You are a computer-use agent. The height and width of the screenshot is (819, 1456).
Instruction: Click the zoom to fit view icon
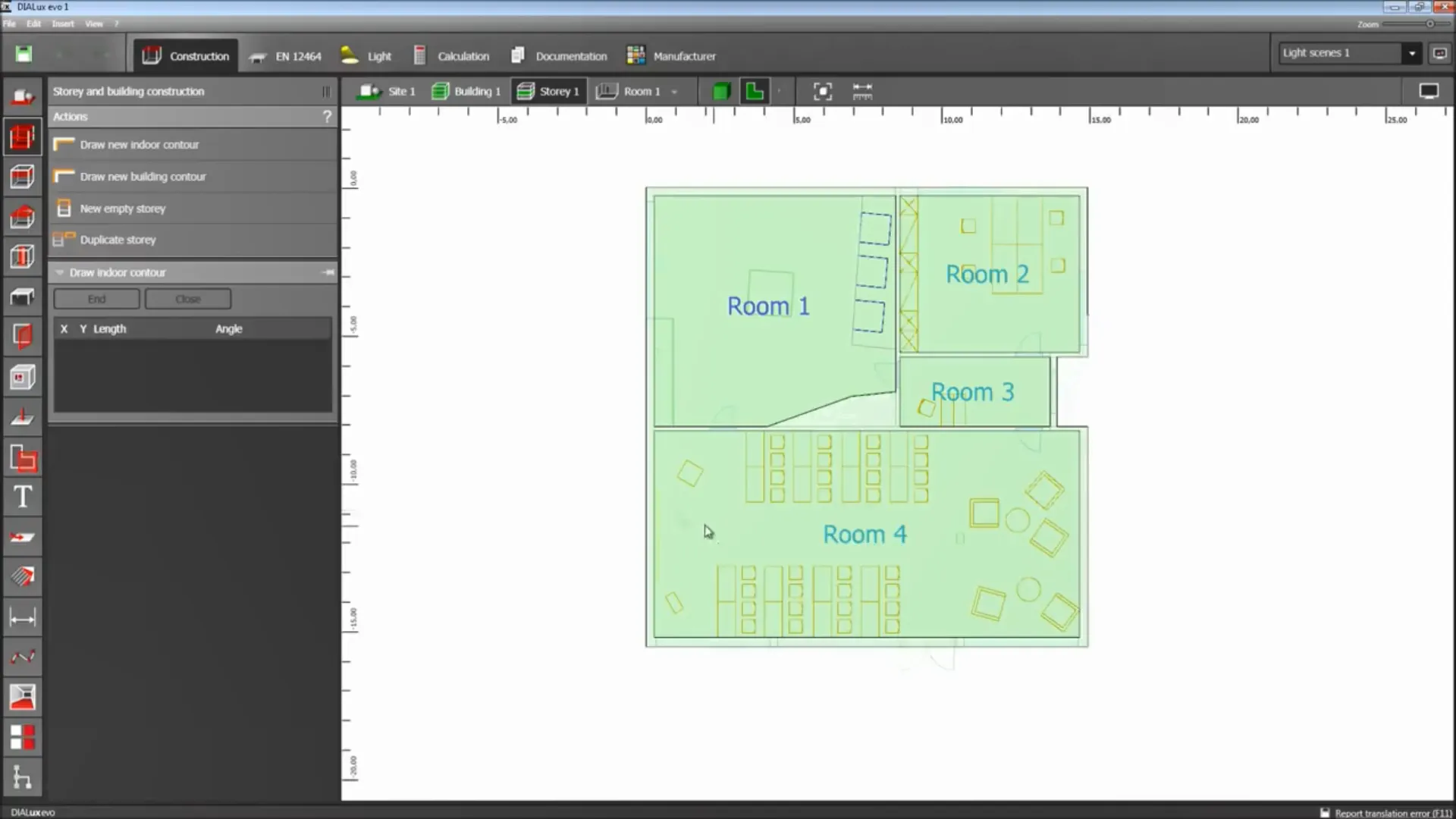[822, 92]
